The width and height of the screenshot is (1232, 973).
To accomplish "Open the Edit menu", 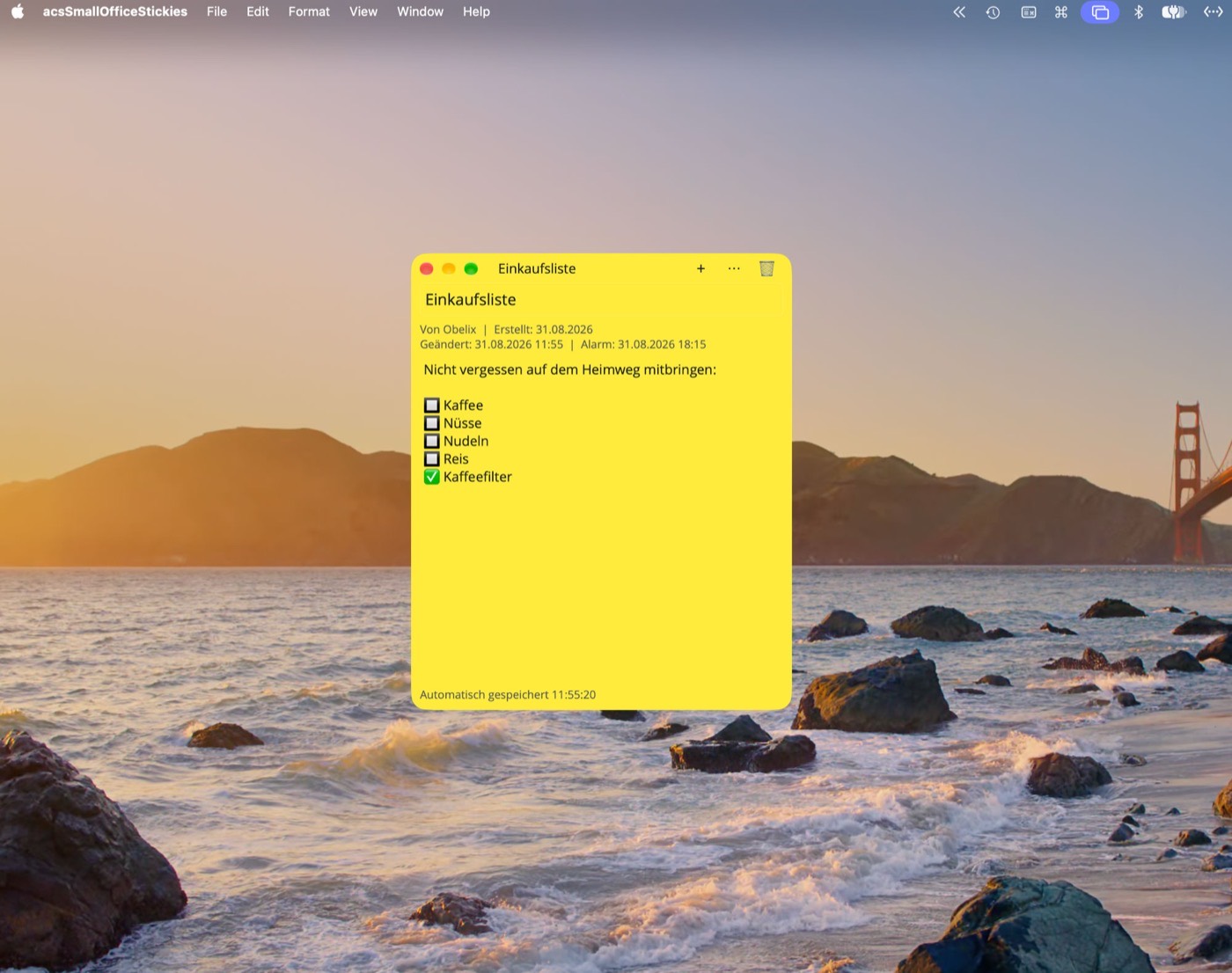I will click(258, 11).
